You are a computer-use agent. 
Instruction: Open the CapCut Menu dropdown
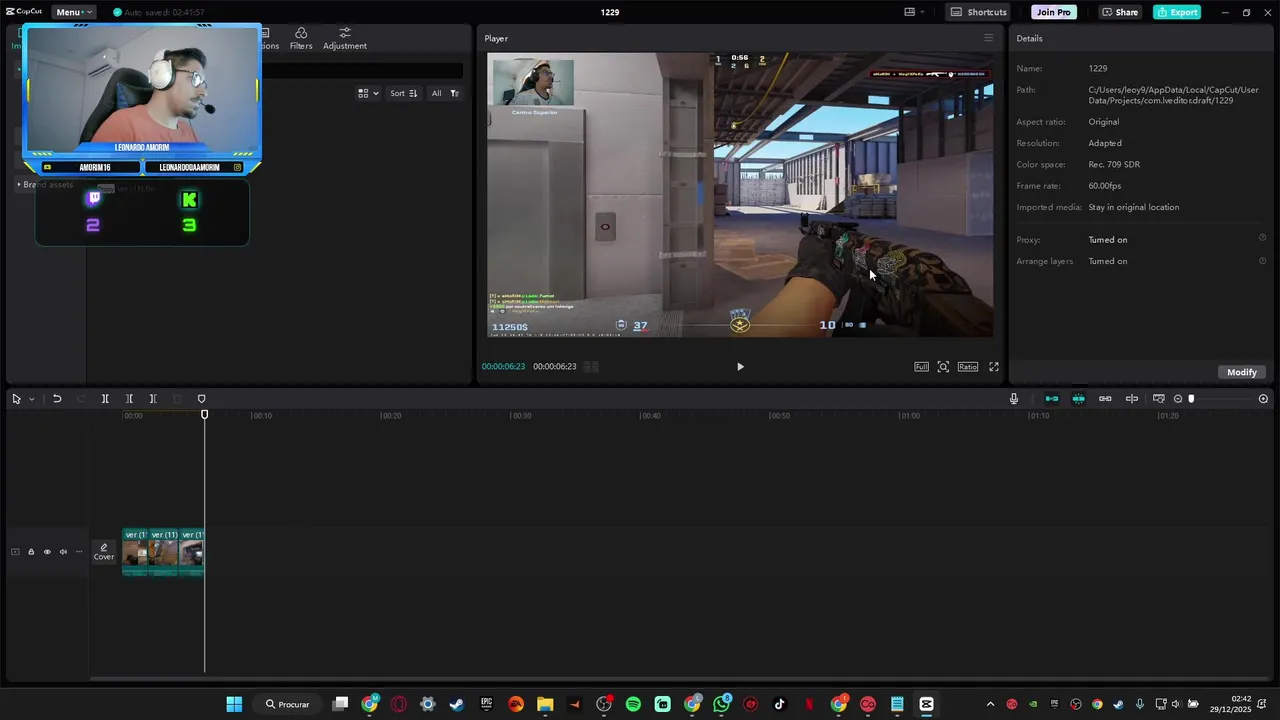pos(74,12)
